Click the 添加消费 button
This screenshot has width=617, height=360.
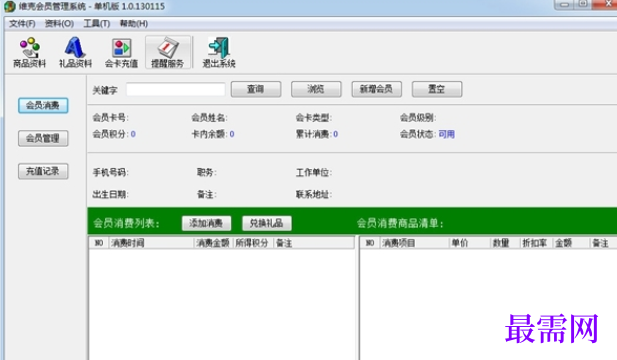[x=206, y=223]
